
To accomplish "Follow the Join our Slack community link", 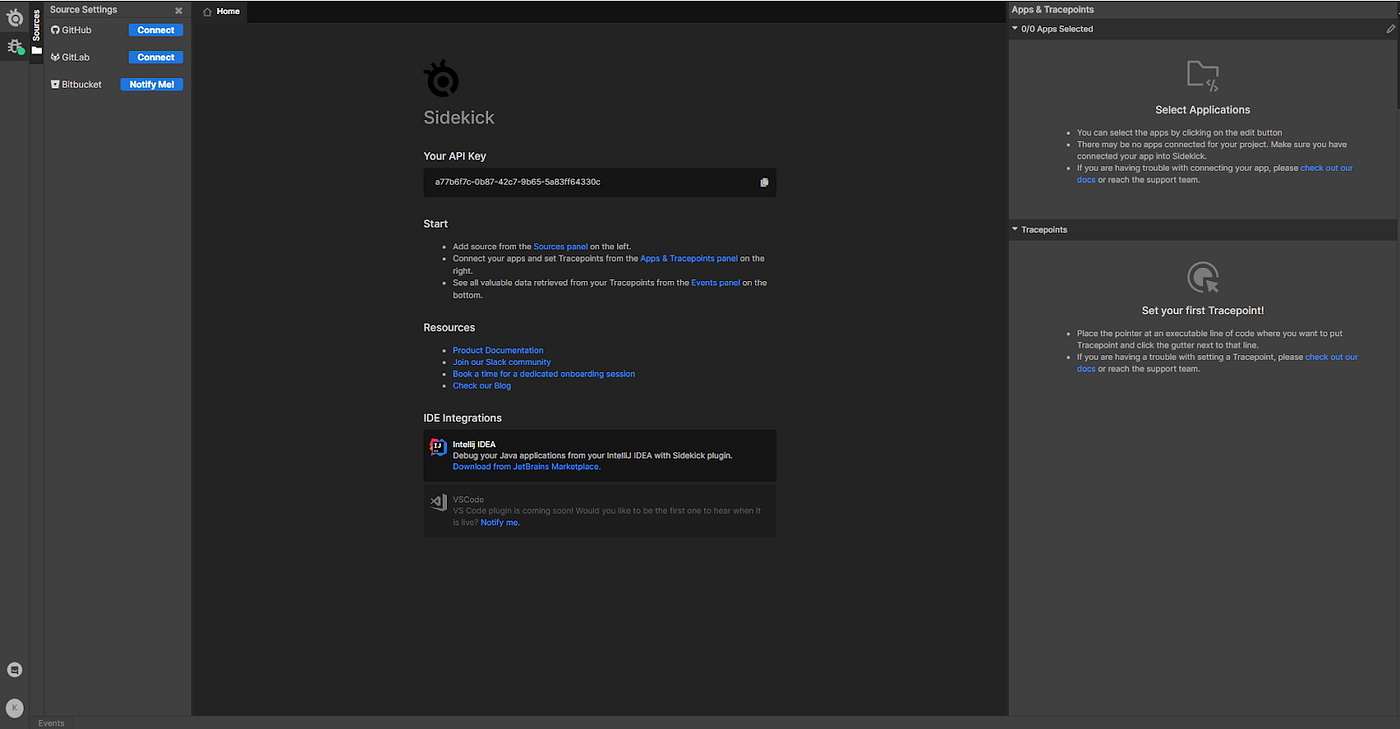I will pyautogui.click(x=502, y=362).
